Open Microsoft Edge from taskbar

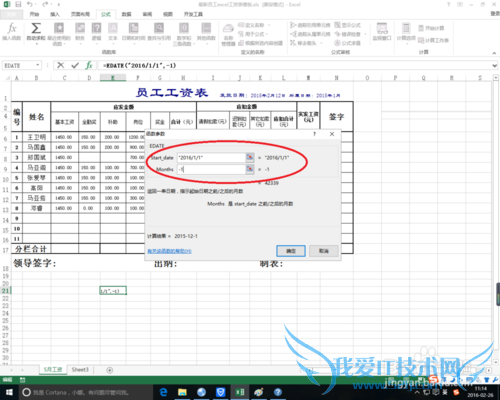(163, 392)
